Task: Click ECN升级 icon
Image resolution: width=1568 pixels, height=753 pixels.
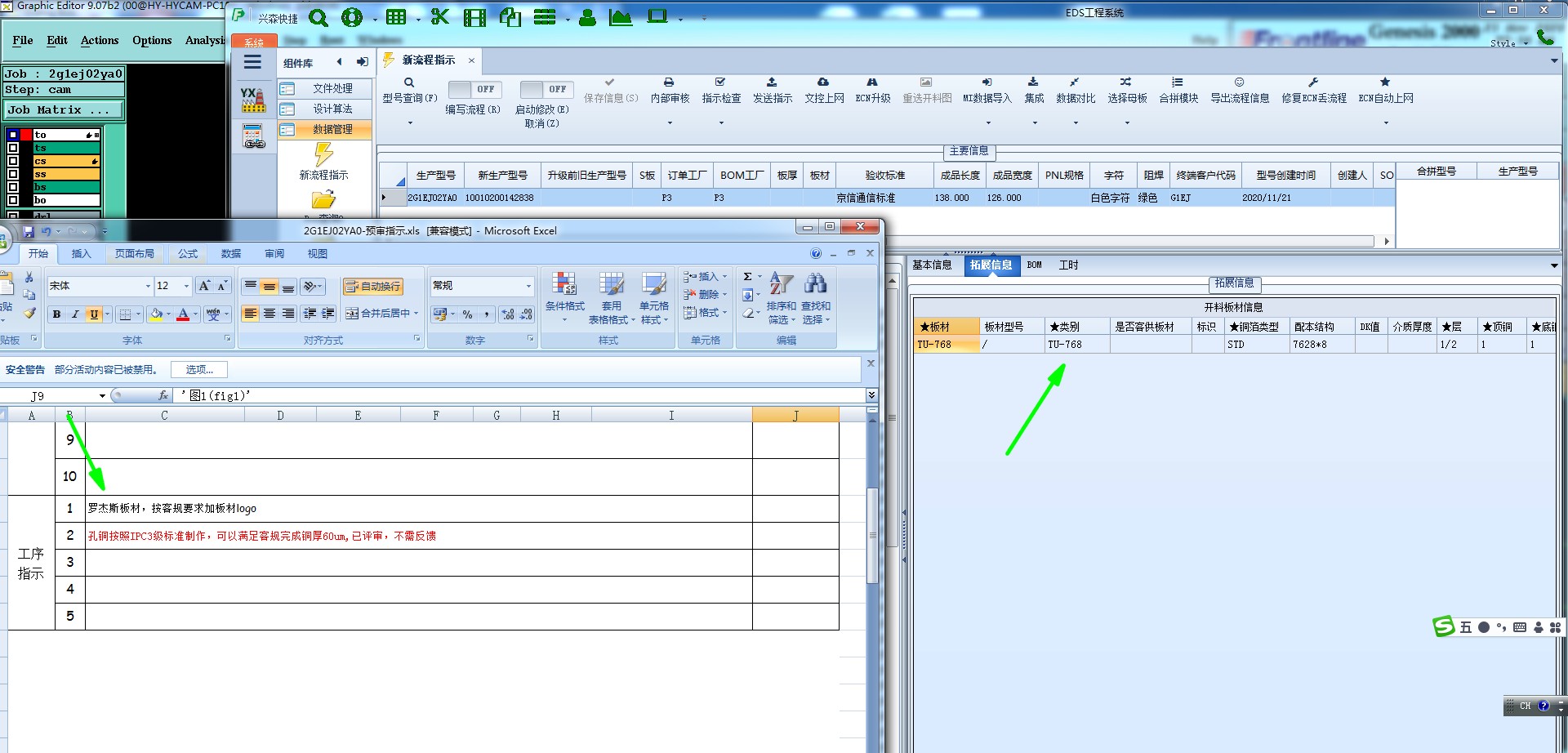Action: tap(872, 82)
